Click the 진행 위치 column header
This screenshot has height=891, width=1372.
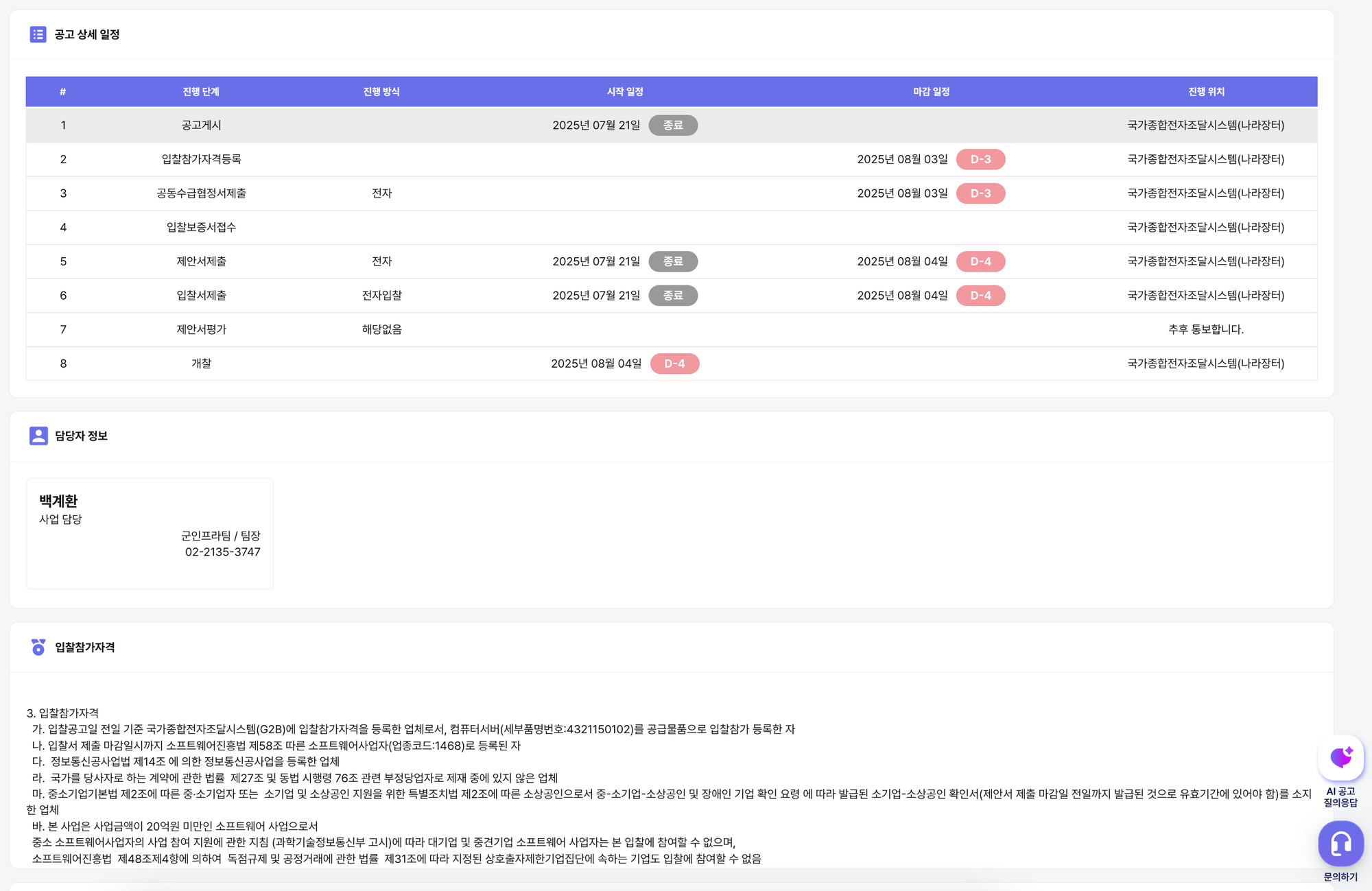(x=1206, y=92)
